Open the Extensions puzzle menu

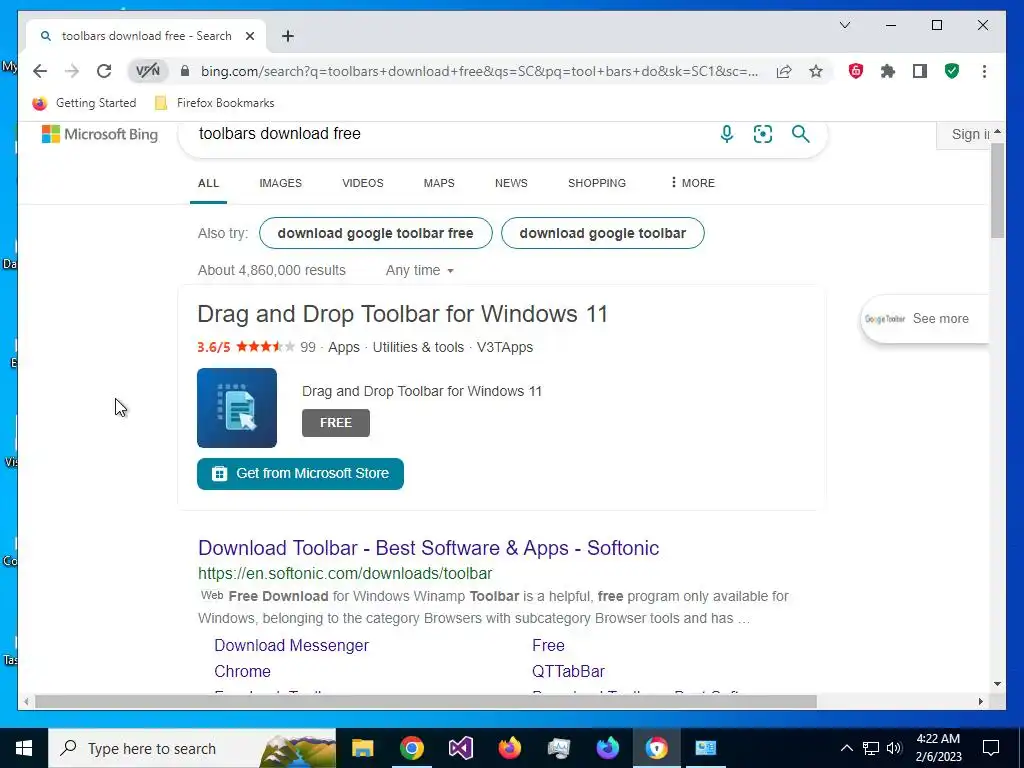888,71
